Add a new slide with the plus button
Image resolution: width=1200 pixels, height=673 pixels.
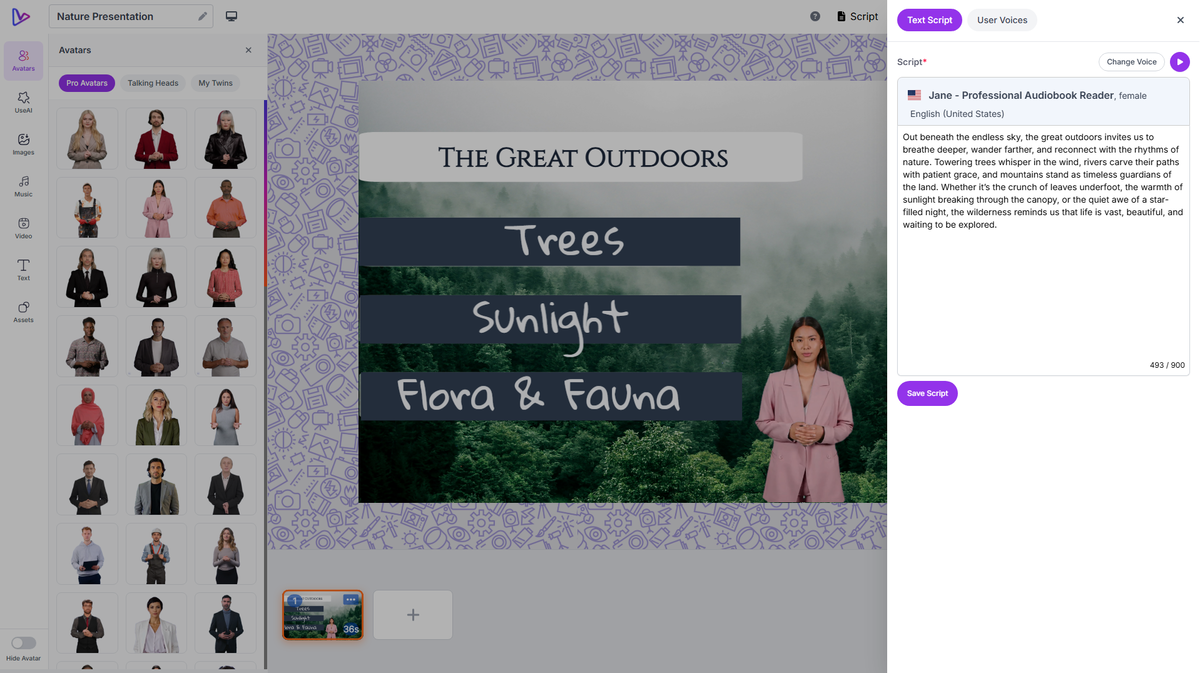pyautogui.click(x=413, y=615)
